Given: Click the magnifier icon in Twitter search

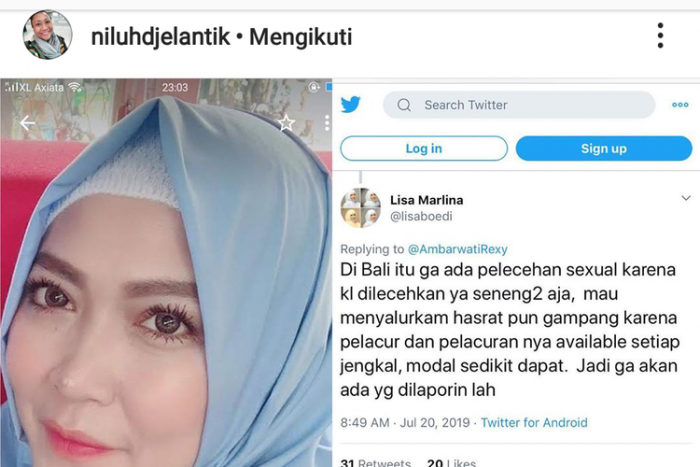Looking at the screenshot, I should pos(404,105).
